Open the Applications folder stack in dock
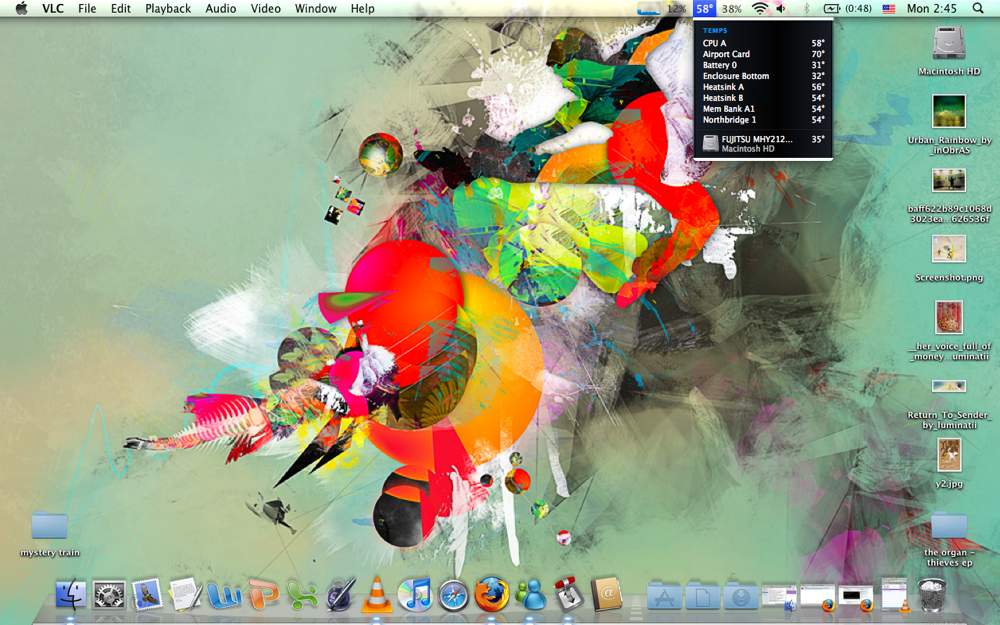 point(664,596)
